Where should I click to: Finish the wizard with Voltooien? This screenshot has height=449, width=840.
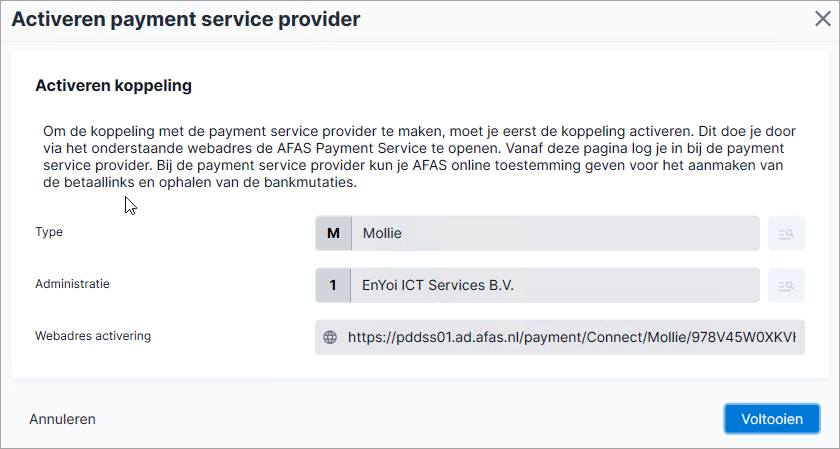[x=772, y=419]
